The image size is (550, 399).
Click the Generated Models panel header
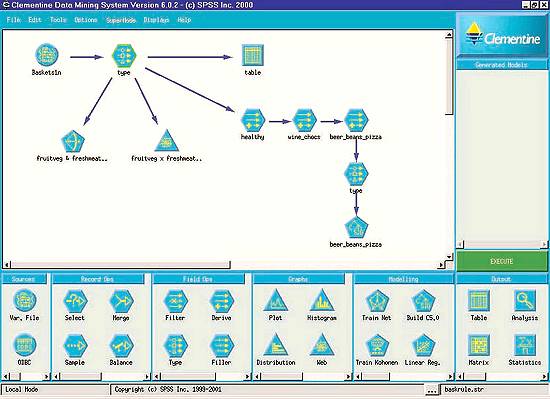502,65
